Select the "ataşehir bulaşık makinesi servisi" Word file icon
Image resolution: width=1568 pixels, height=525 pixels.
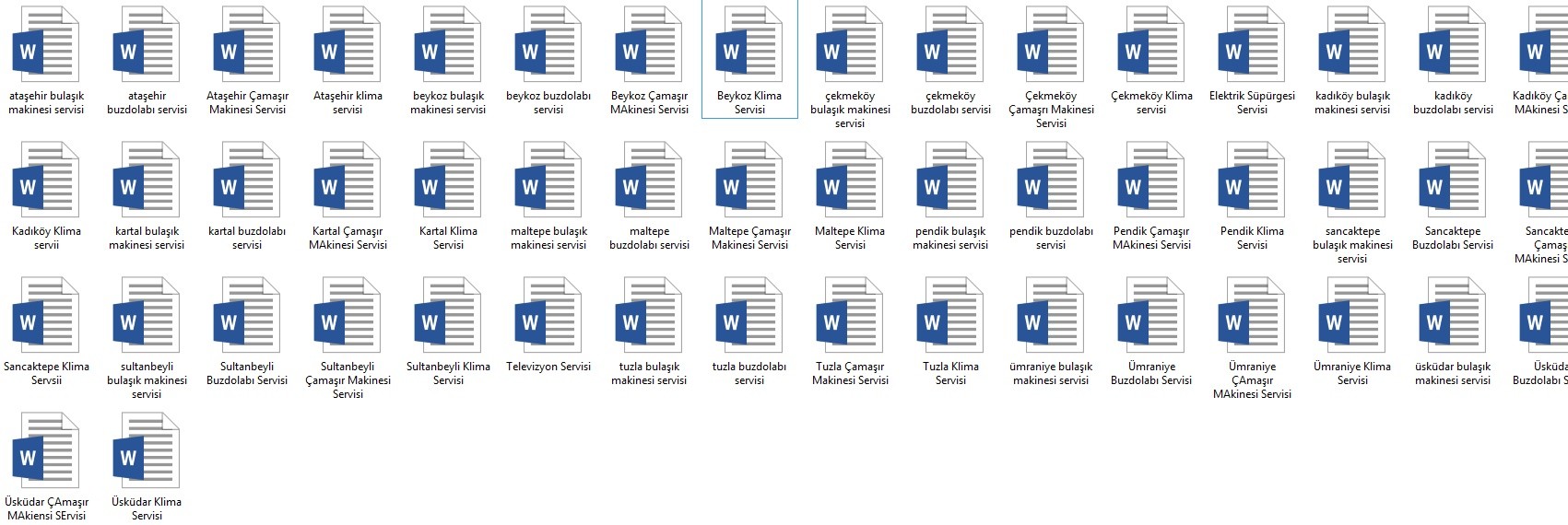[45, 44]
